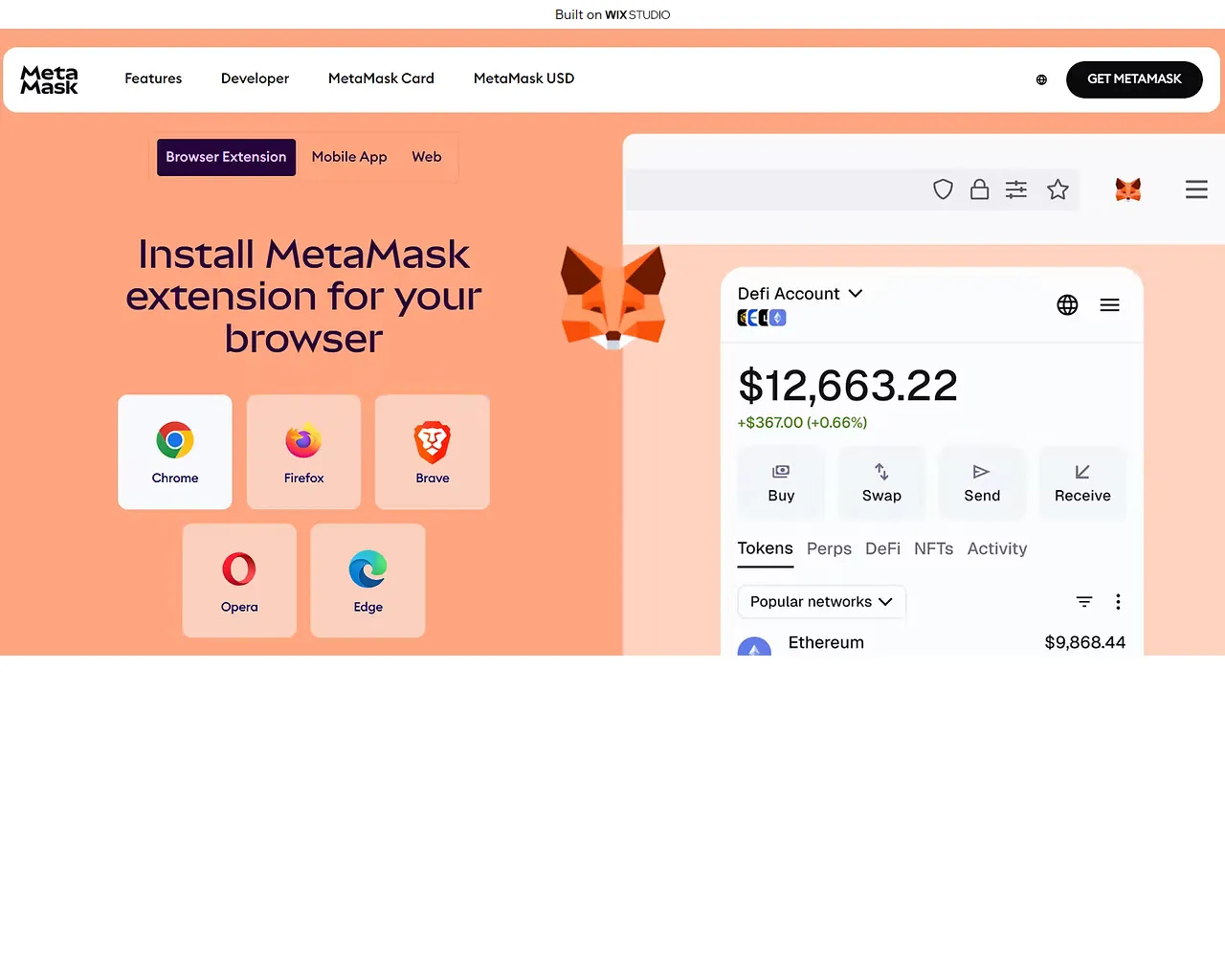Select the Firefox browser icon card

pos(303,452)
